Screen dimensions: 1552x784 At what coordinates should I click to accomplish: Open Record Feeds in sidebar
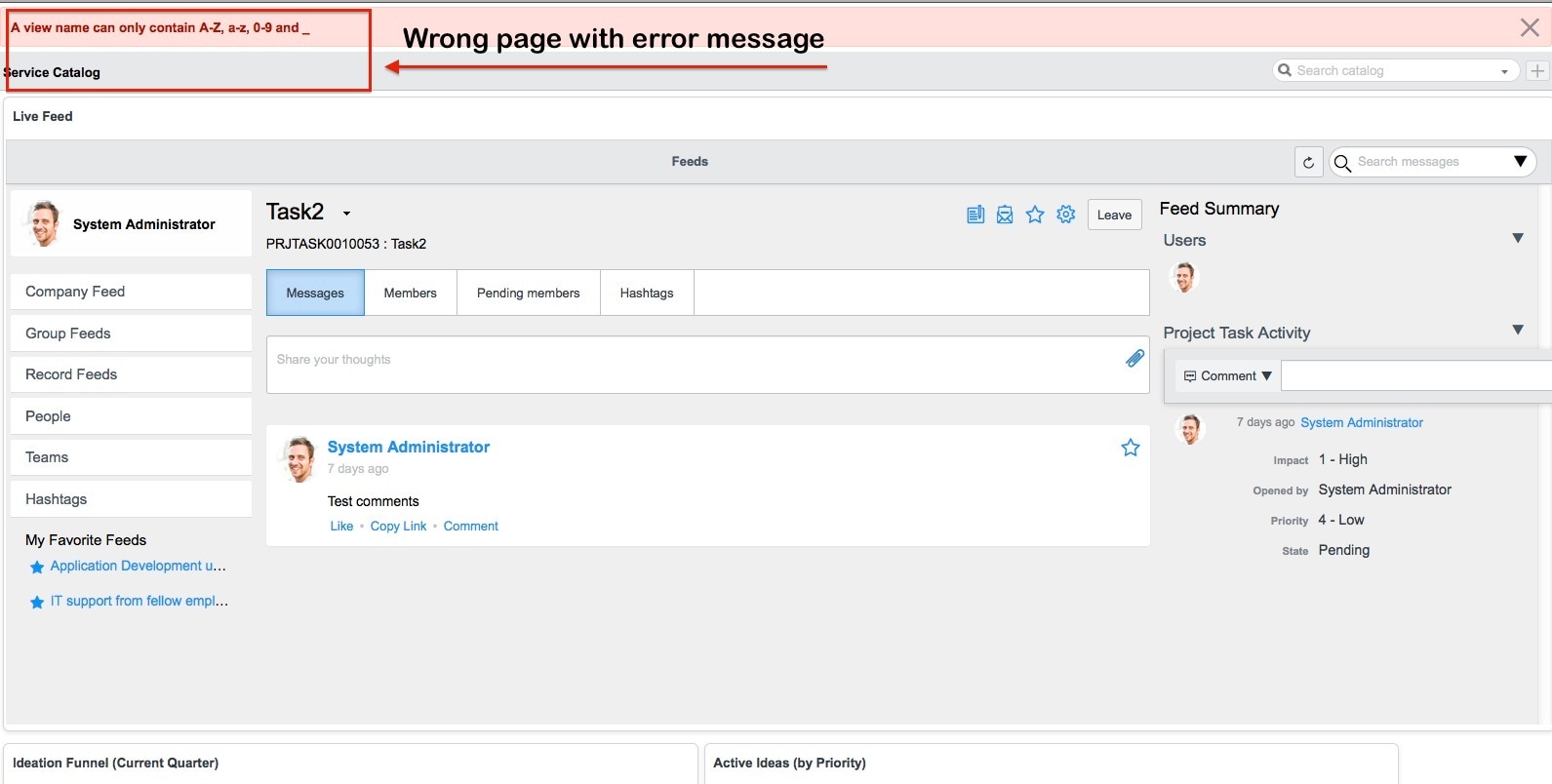pos(131,374)
